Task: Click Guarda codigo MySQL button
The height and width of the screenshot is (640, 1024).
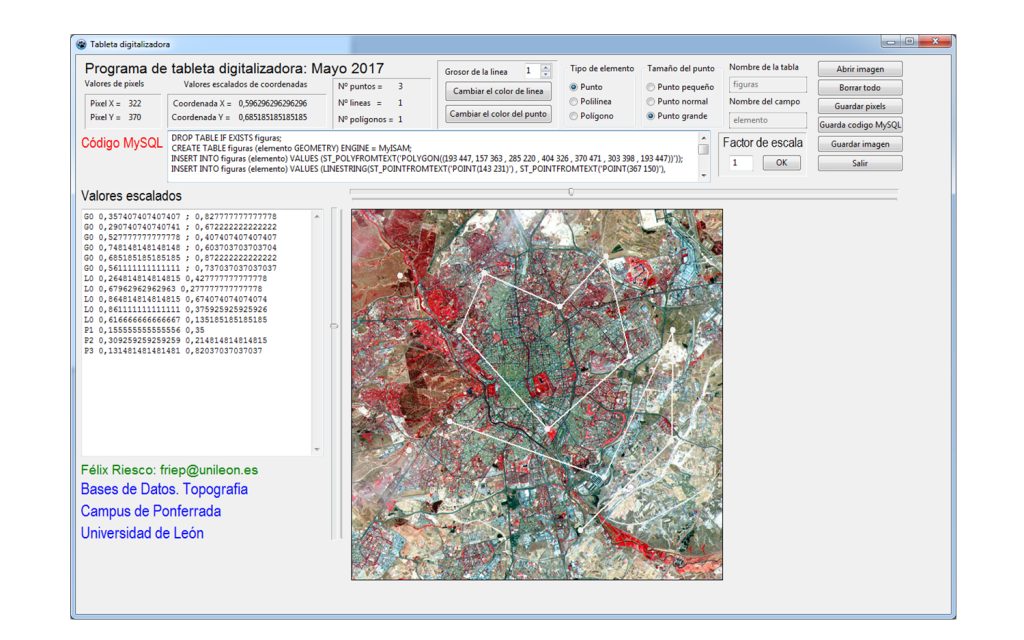Action: [859, 125]
